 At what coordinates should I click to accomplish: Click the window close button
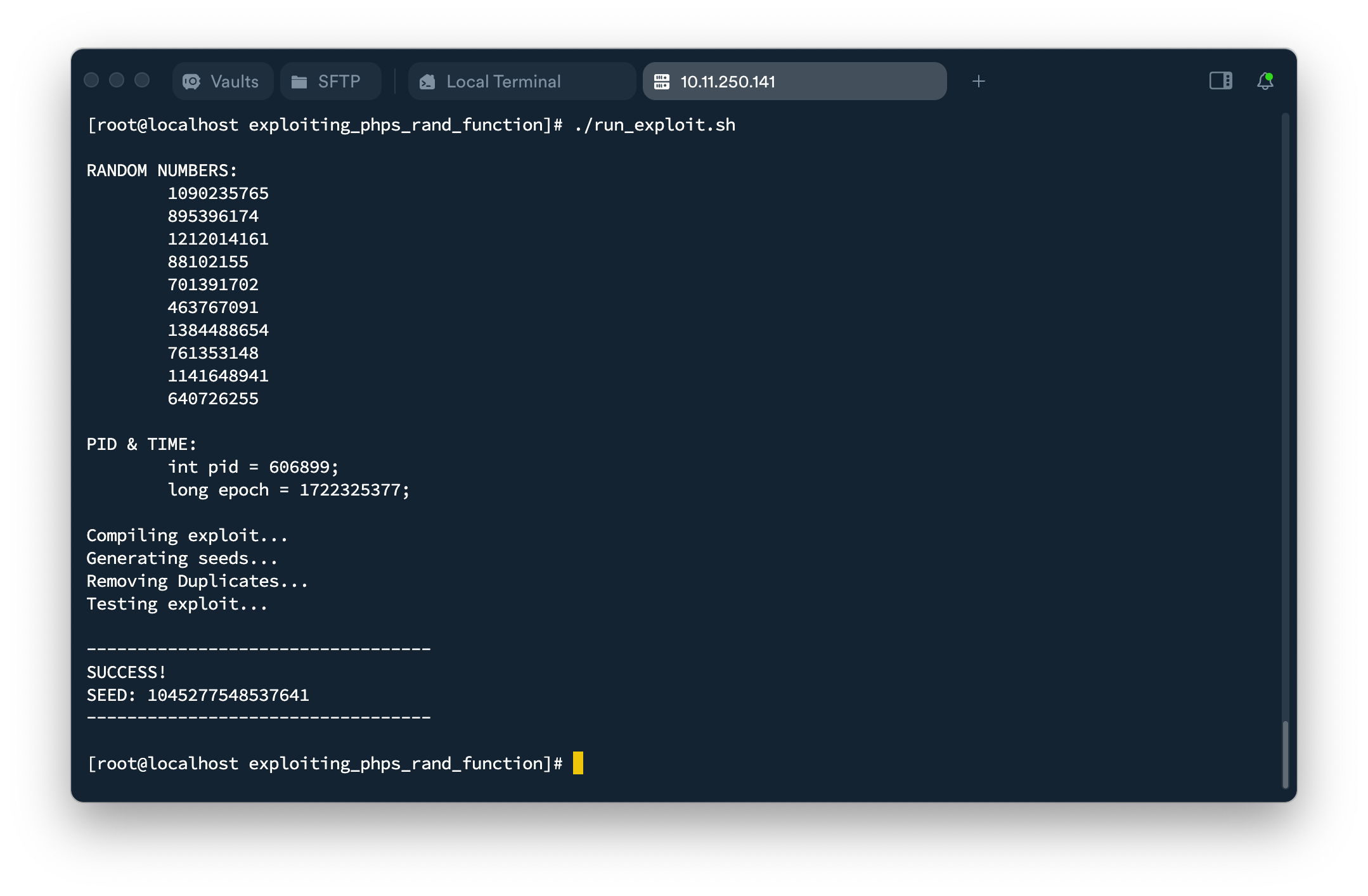coord(92,80)
